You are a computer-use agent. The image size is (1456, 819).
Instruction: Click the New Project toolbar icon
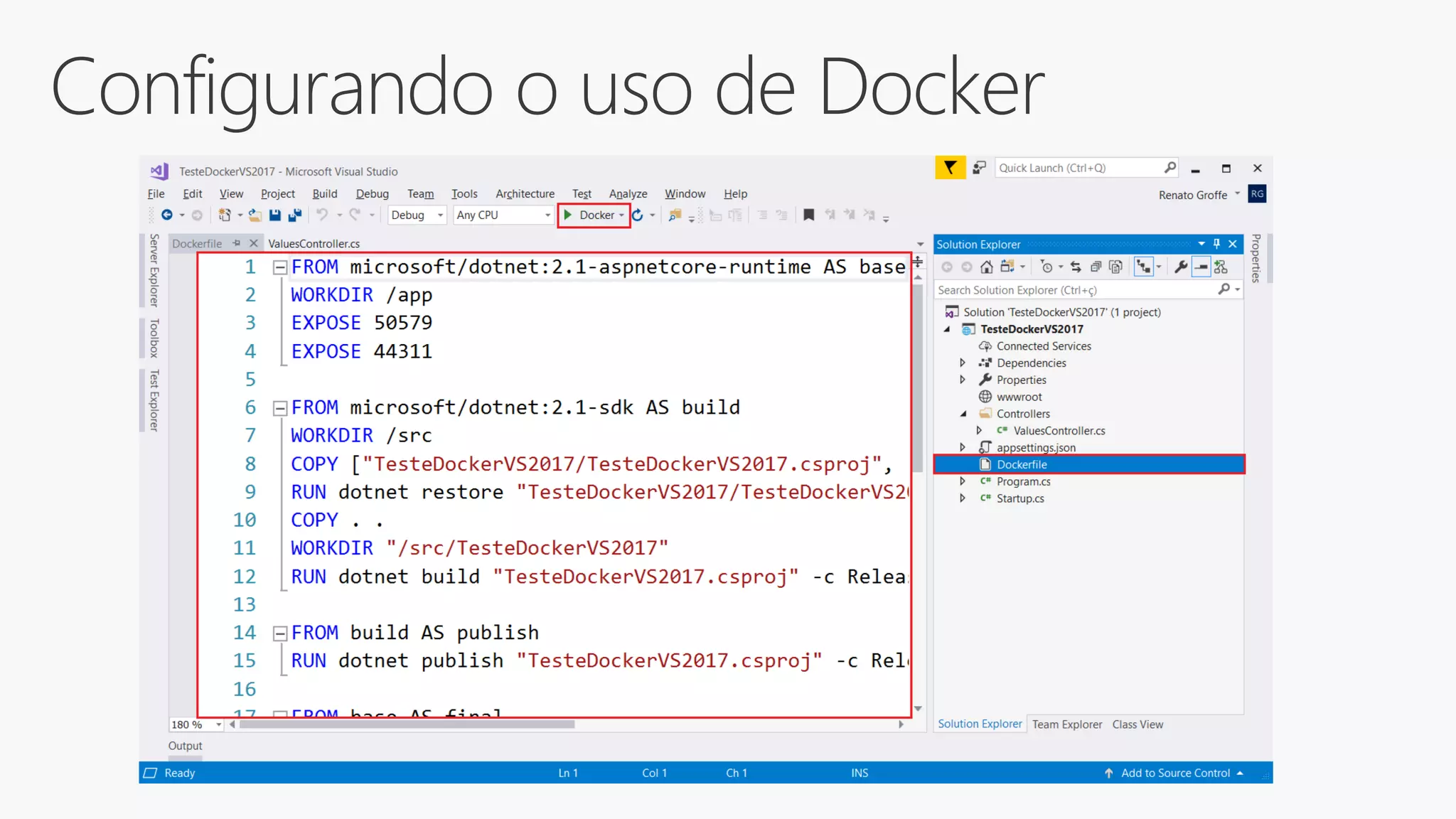[225, 215]
